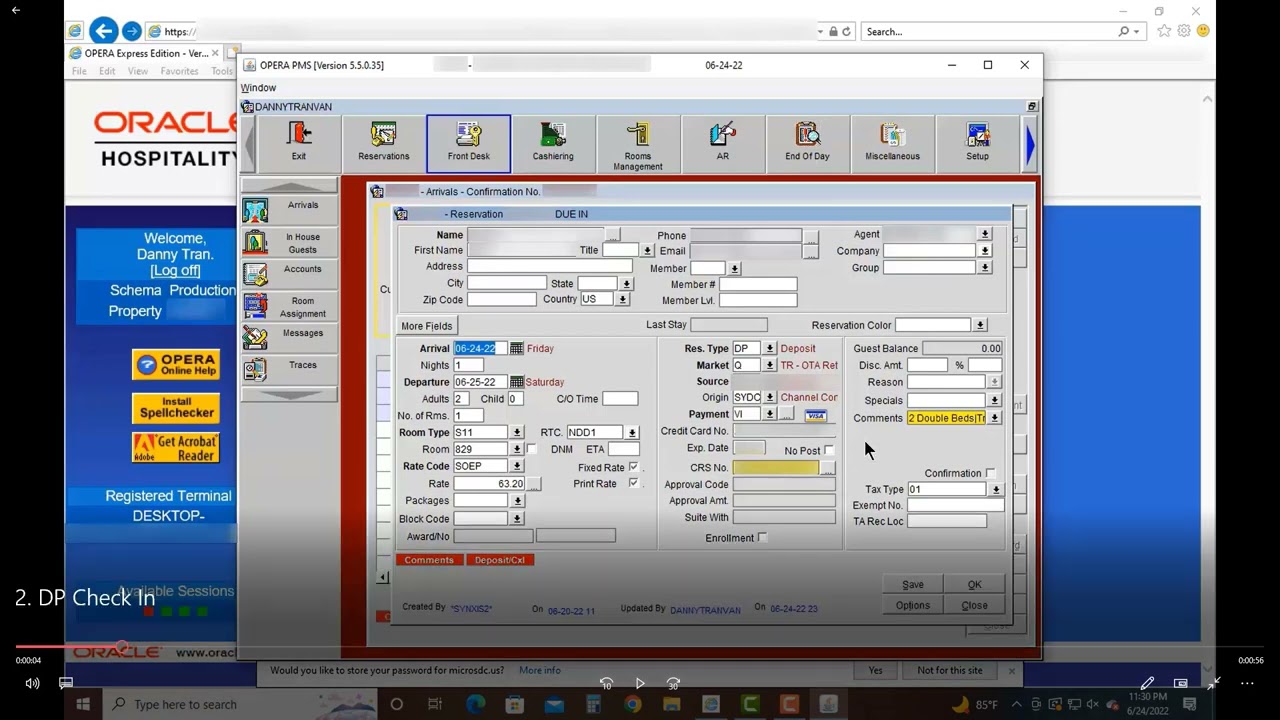Expand the RTC dropdown
Image resolution: width=1280 pixels, height=720 pixels.
(x=632, y=433)
